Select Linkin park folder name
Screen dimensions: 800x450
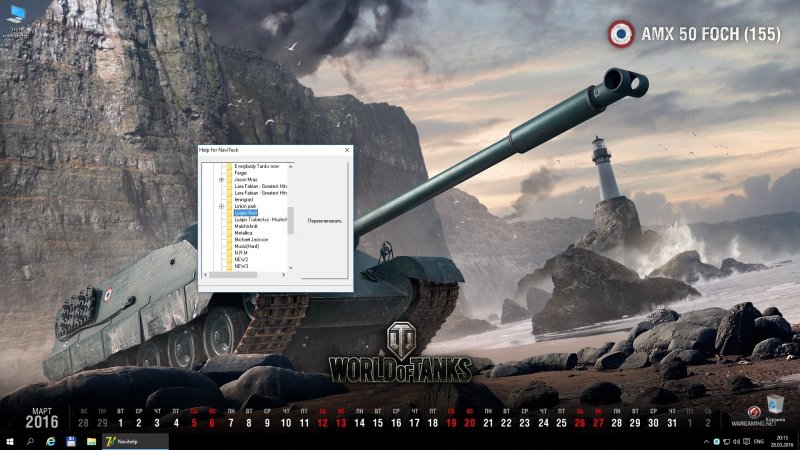pyautogui.click(x=245, y=206)
